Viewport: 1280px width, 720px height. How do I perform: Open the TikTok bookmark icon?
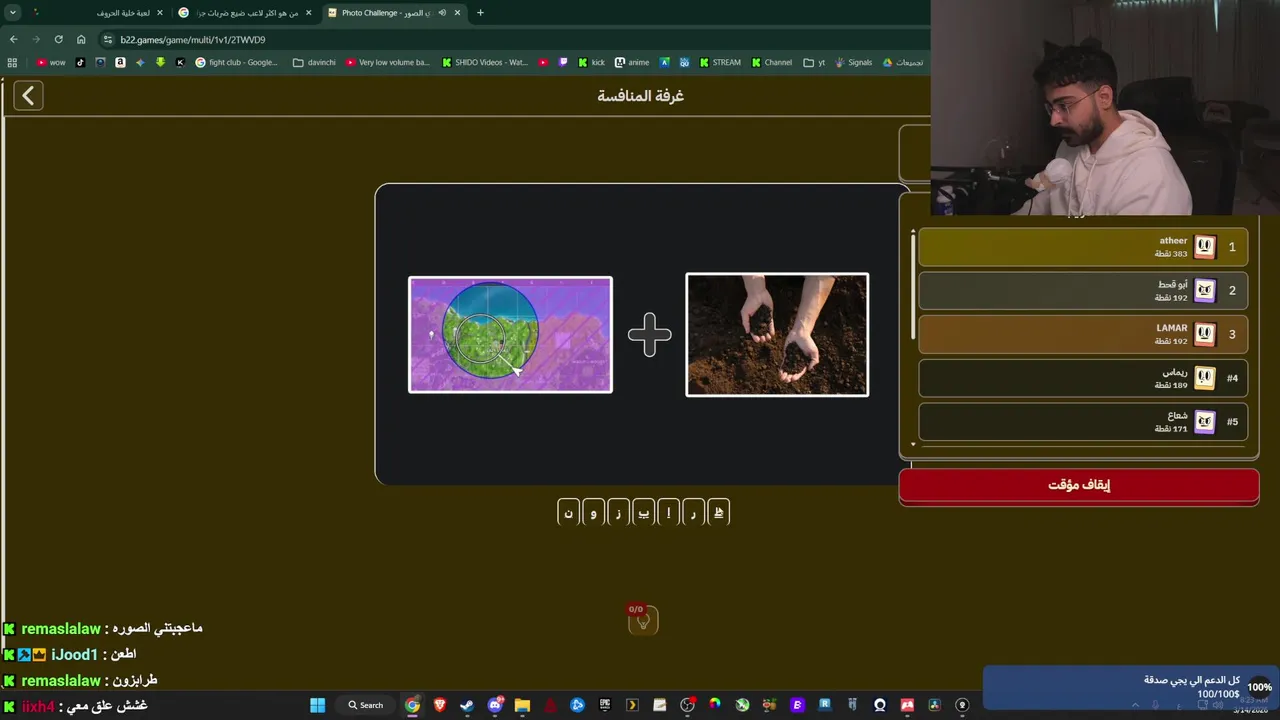tap(80, 62)
